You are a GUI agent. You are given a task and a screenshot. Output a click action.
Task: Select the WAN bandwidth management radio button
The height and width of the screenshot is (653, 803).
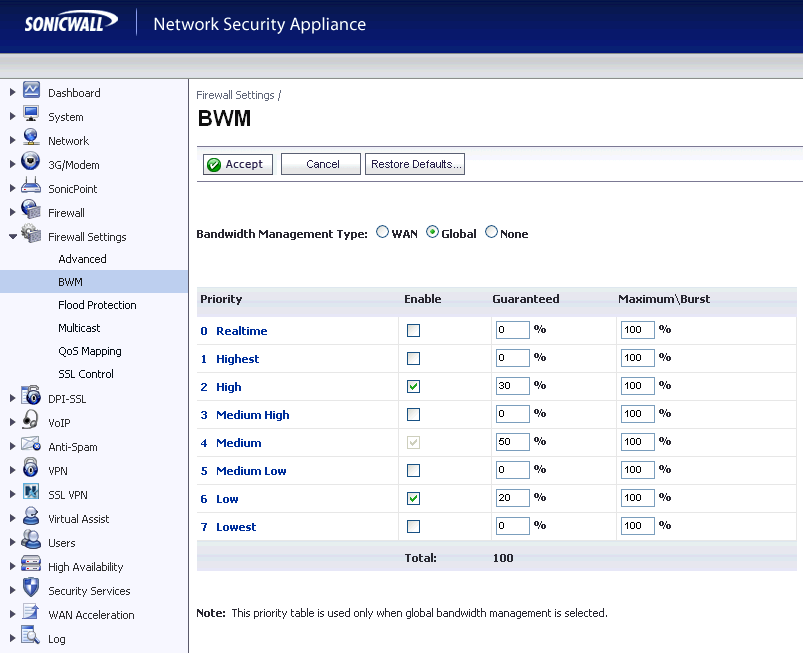382,233
